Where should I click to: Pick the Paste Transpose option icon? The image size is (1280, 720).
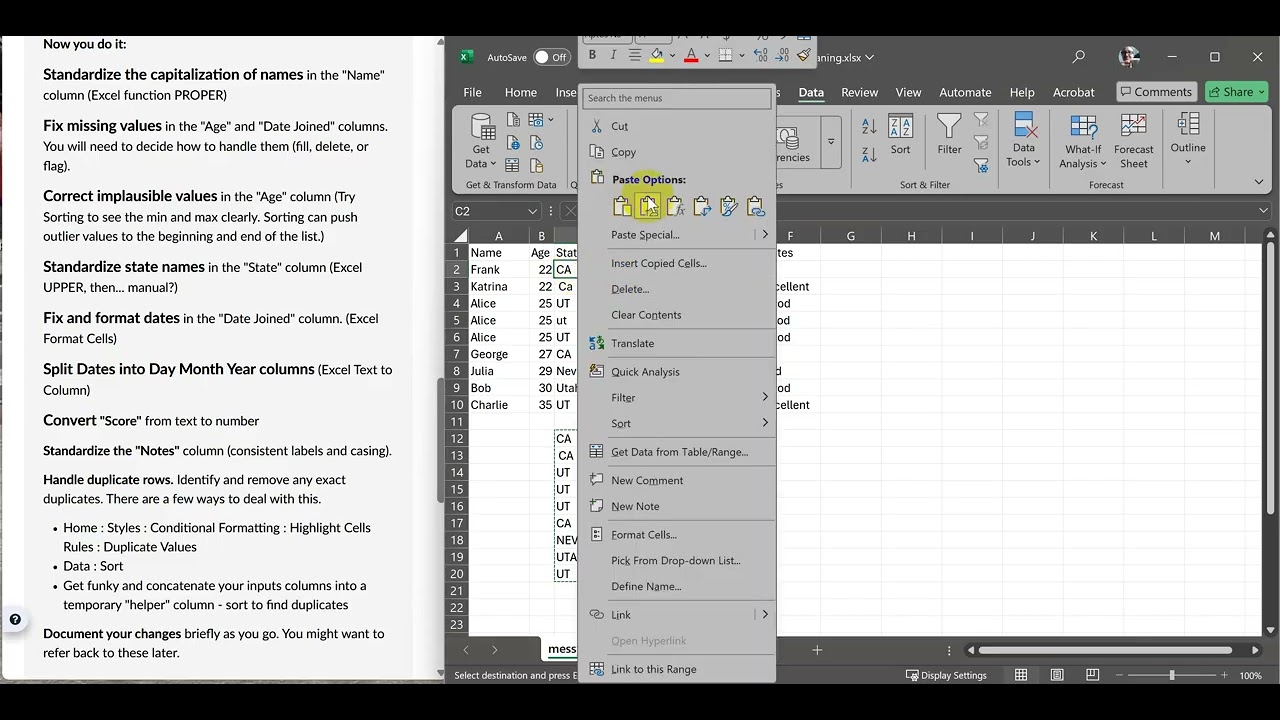pos(702,206)
